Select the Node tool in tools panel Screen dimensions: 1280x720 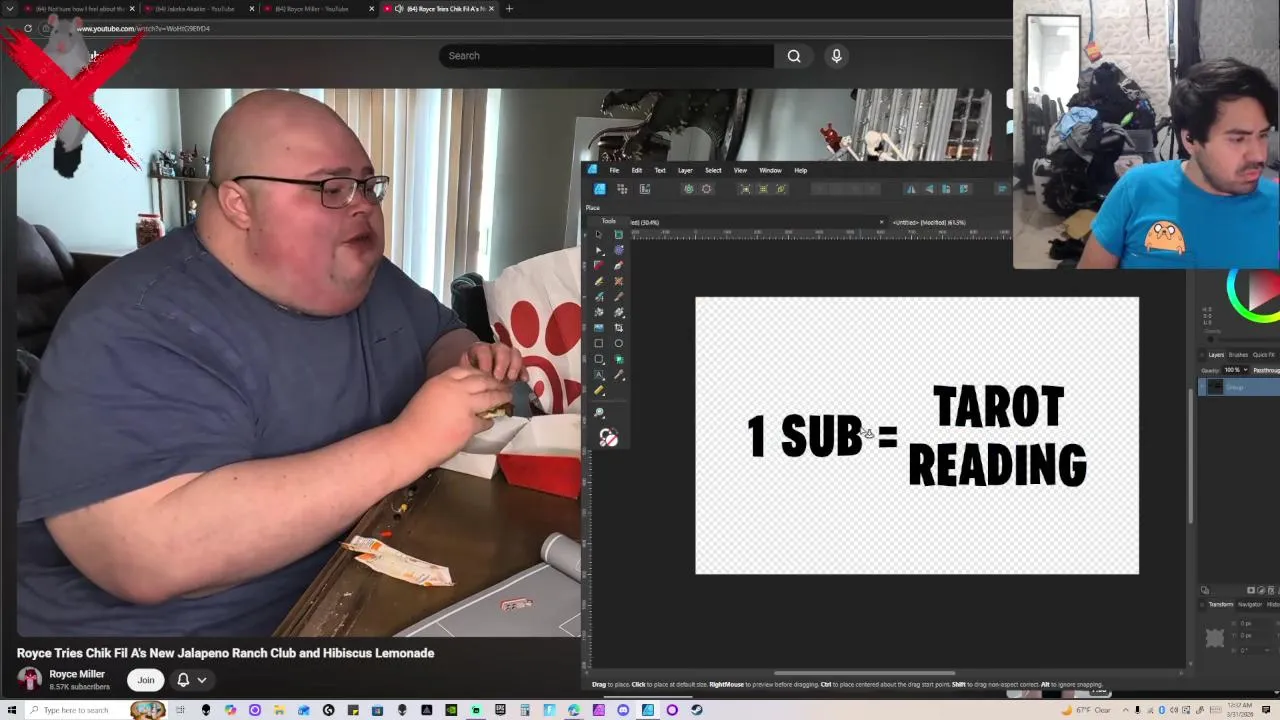(x=599, y=250)
